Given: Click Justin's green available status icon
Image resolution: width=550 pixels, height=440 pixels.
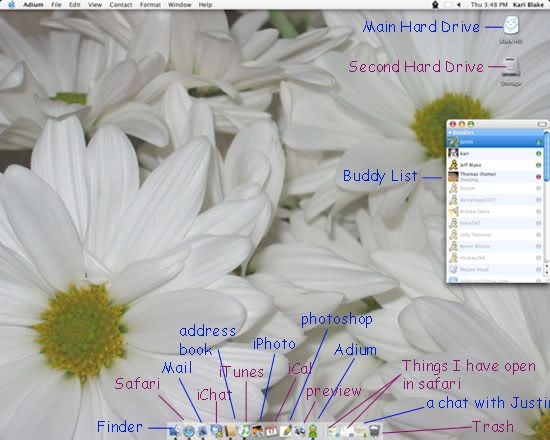Looking at the screenshot, I should (x=538, y=142).
